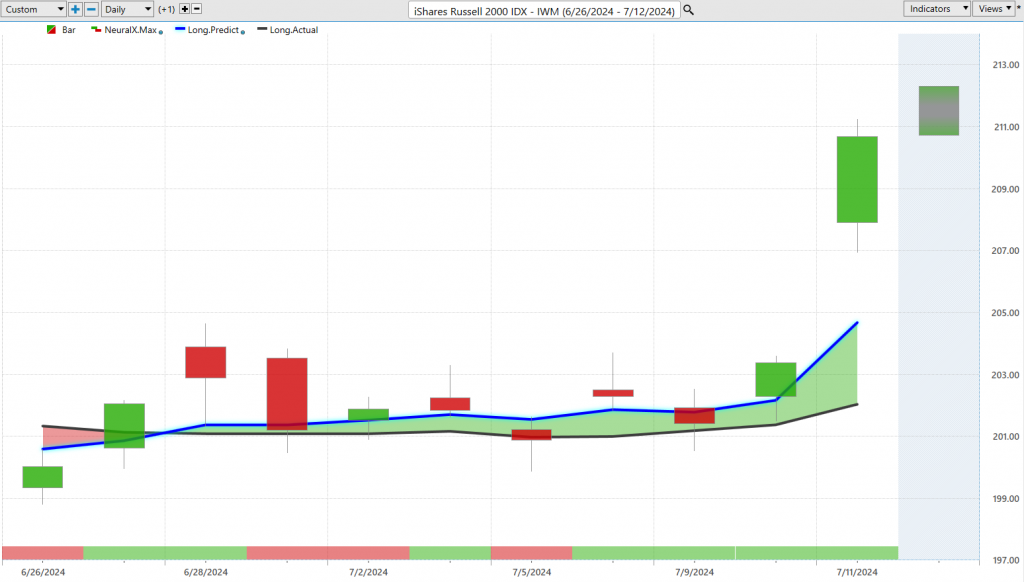
Task: Click the iShares Russell 2000 symbol field
Action: 544,10
